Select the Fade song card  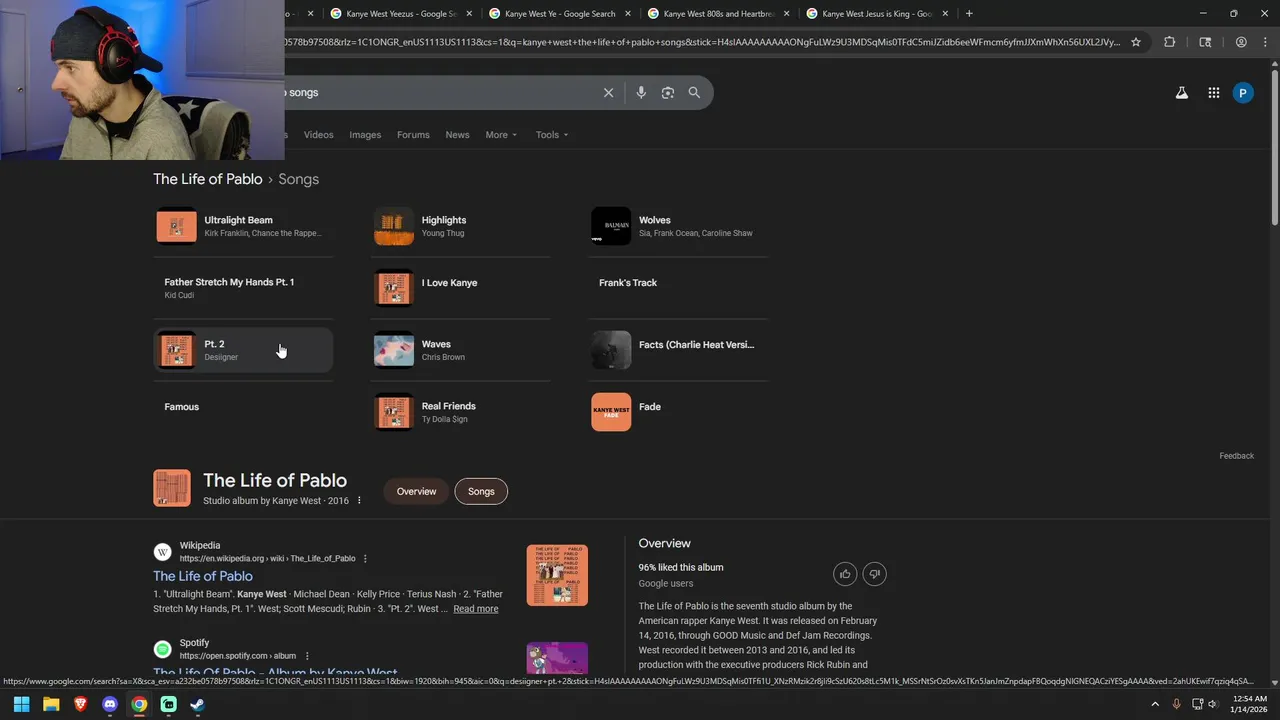pyautogui.click(x=678, y=412)
